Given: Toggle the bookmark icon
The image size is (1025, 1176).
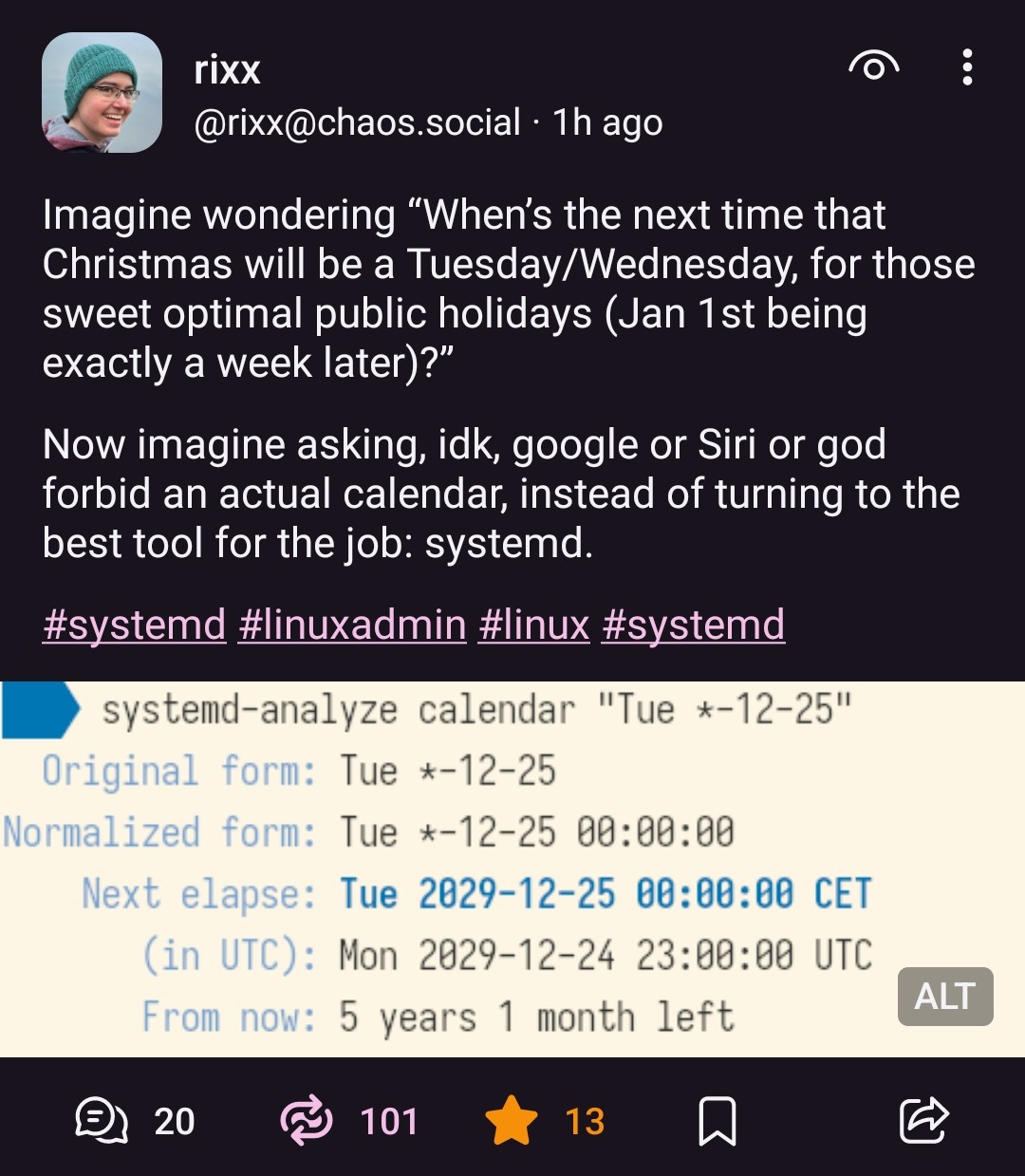Looking at the screenshot, I should pyautogui.click(x=717, y=1121).
